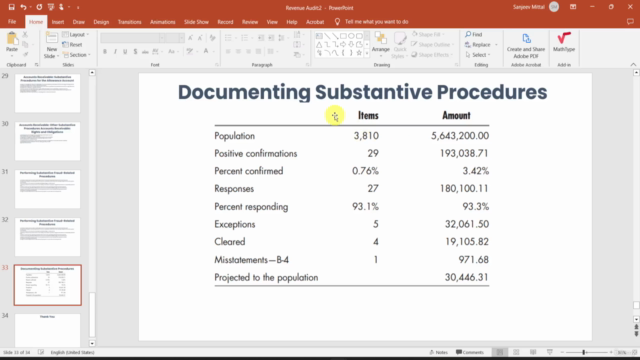The image size is (640, 360).
Task: Click the Cut scissors icon
Action: [x=25, y=35]
